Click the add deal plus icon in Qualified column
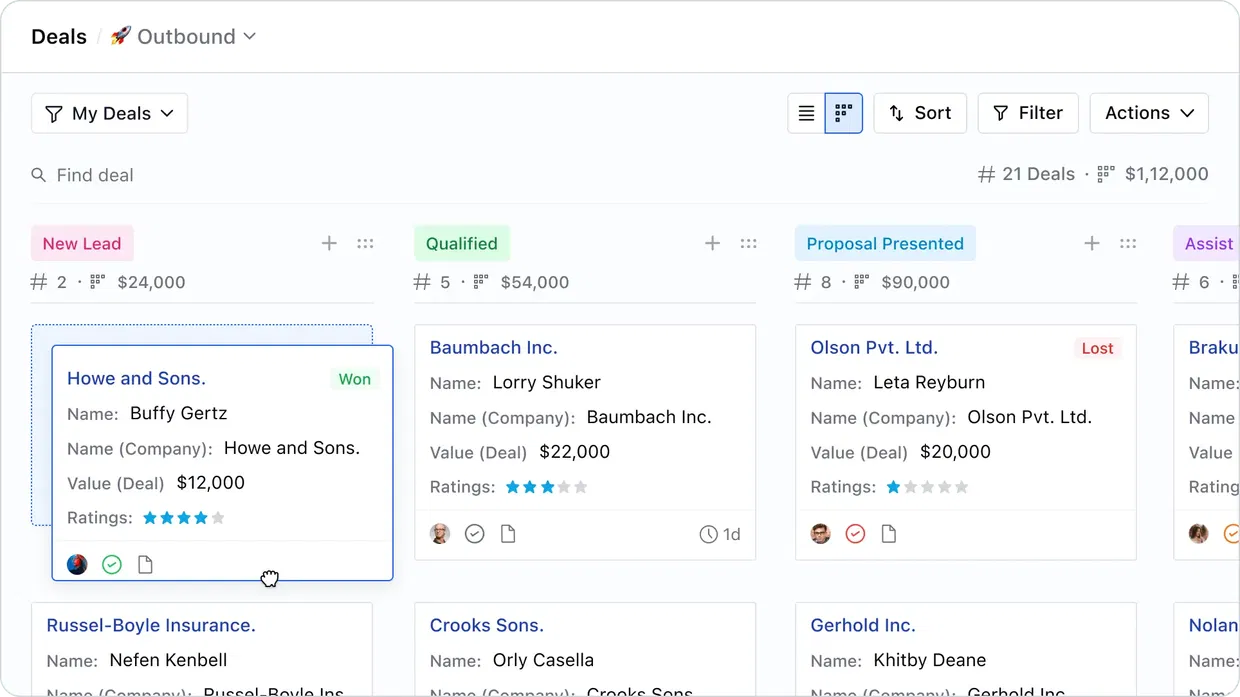This screenshot has height=697, width=1240. (x=711, y=243)
